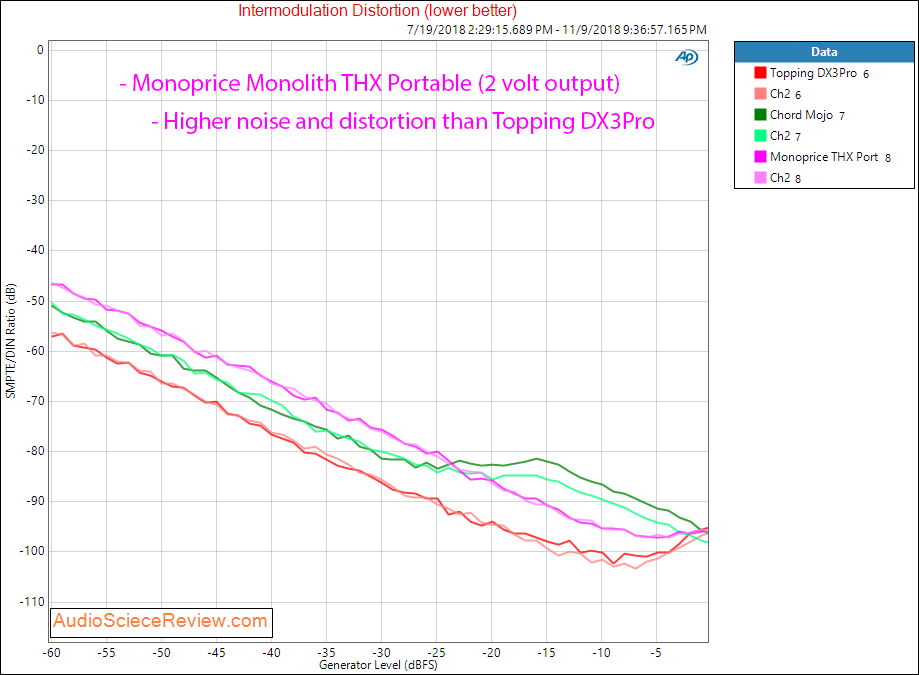Click the -5 tick on the x-axis
This screenshot has width=919, height=675.
coord(656,653)
